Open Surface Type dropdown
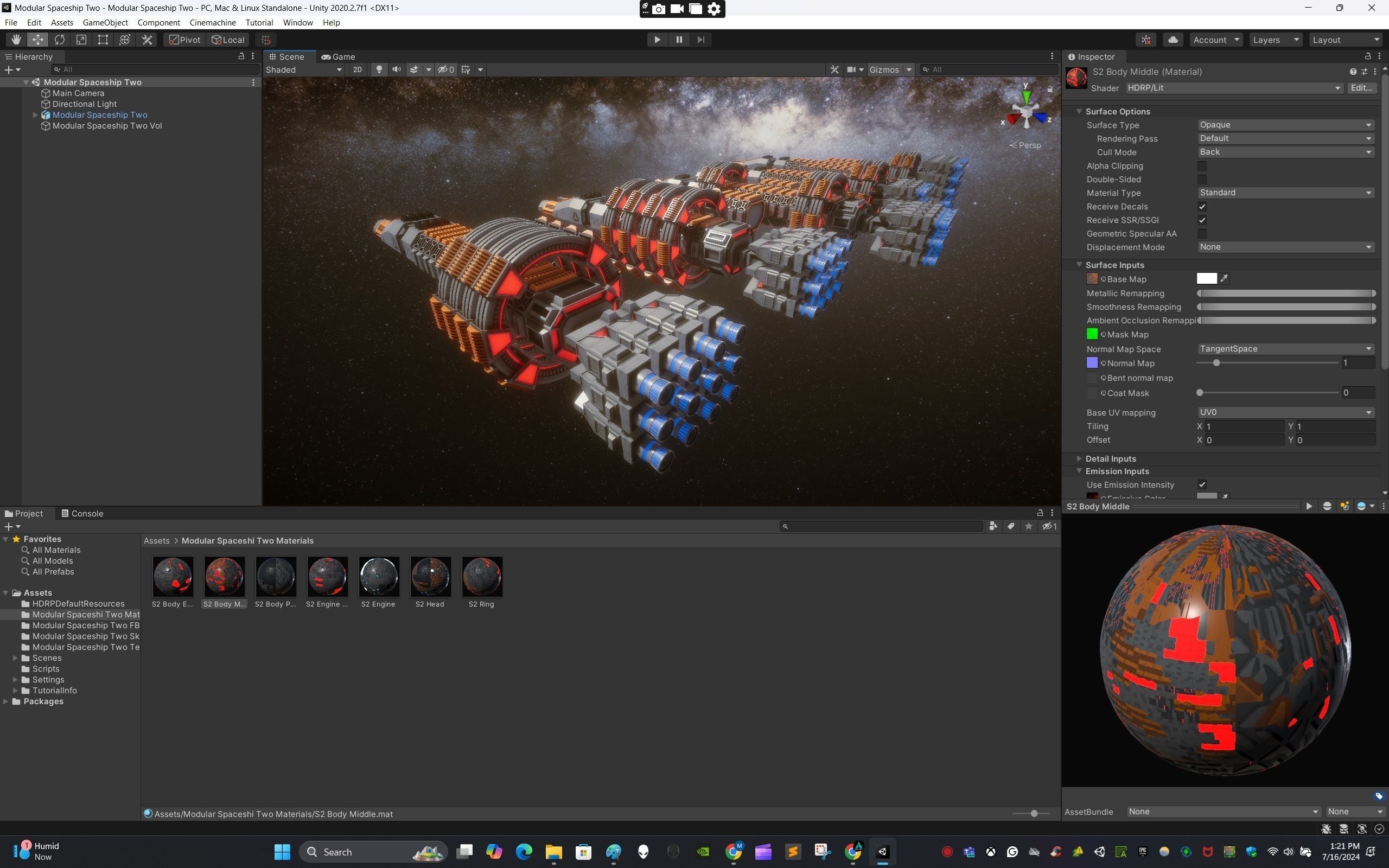The height and width of the screenshot is (868, 1389). coord(1286,125)
